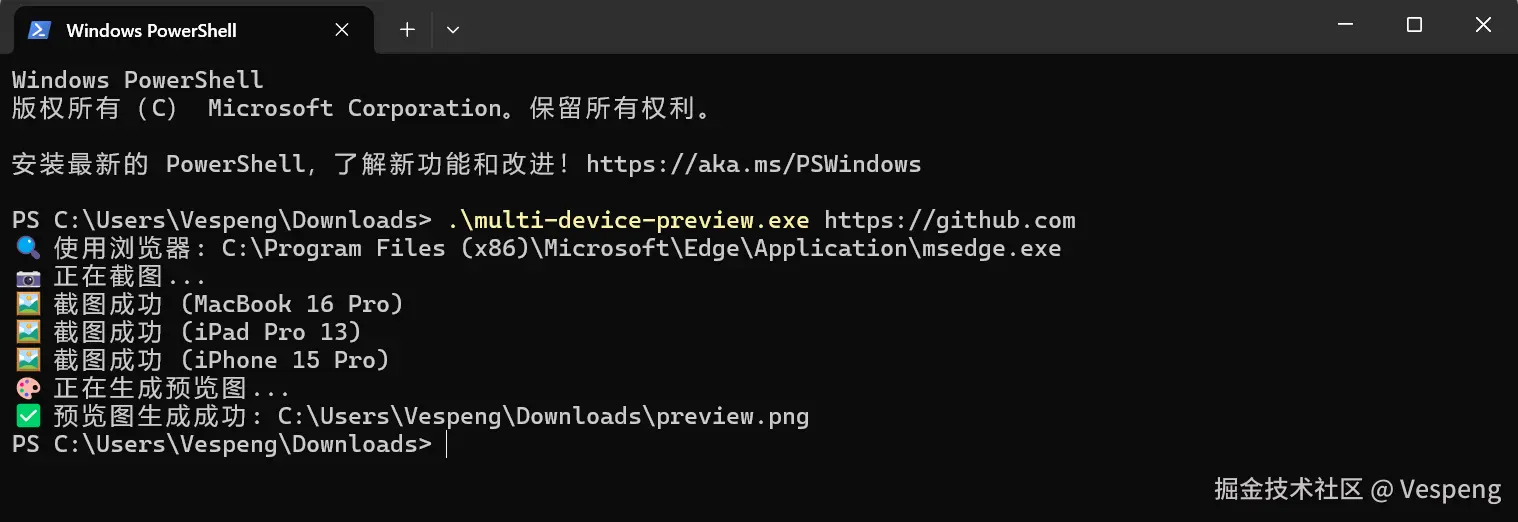
Task: Click the .\multi-device-preview.exe command text
Action: (628, 220)
